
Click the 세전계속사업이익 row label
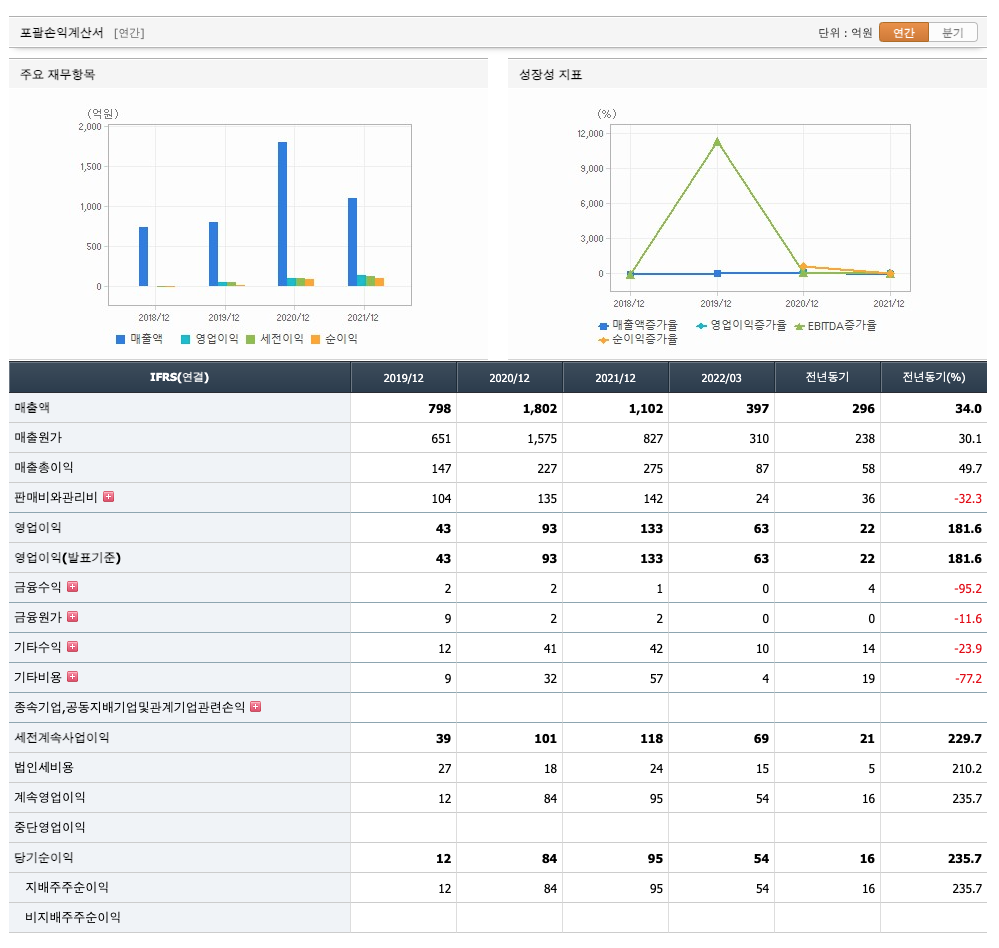62,737
